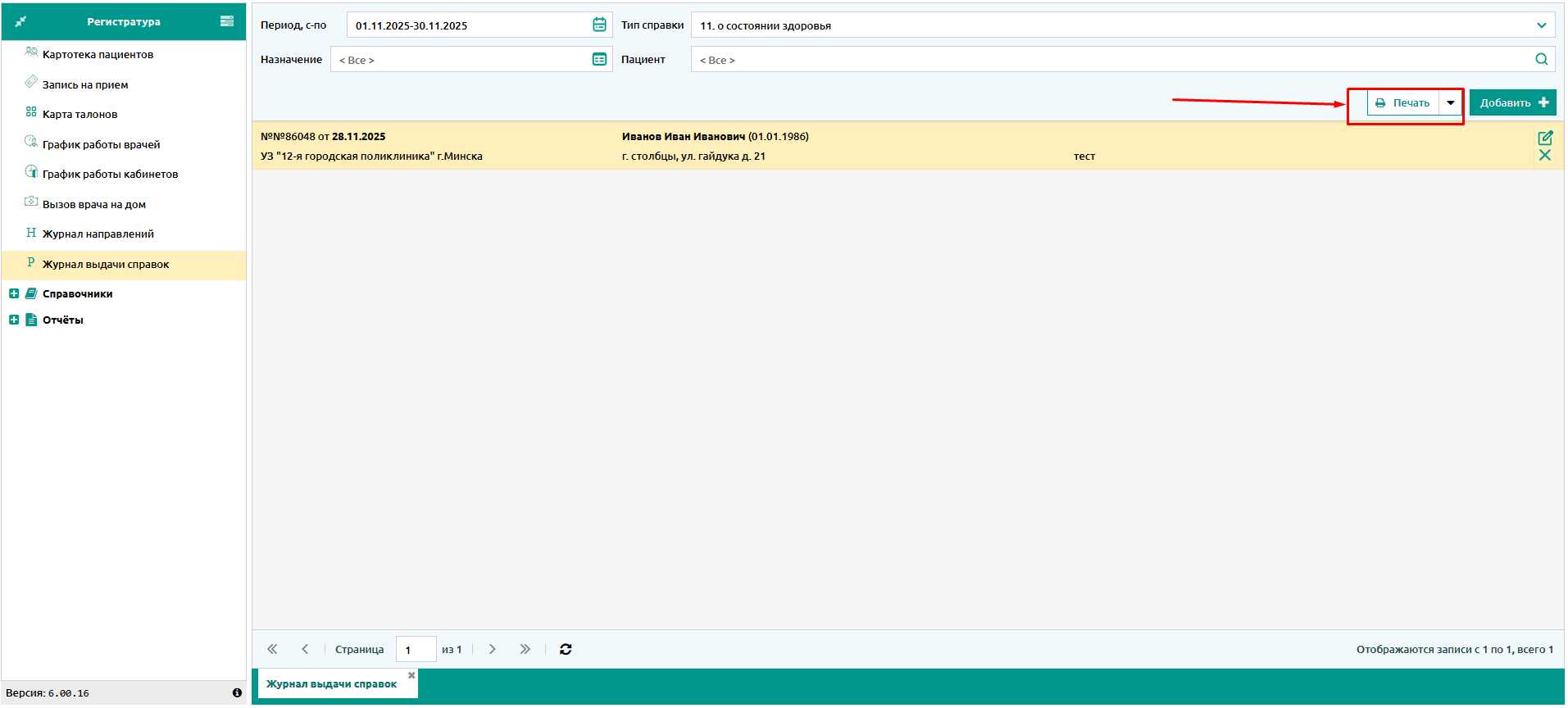Viewport: 1568px width, 708px height.
Task: Open the Печать dropdown arrow
Action: [x=1451, y=103]
